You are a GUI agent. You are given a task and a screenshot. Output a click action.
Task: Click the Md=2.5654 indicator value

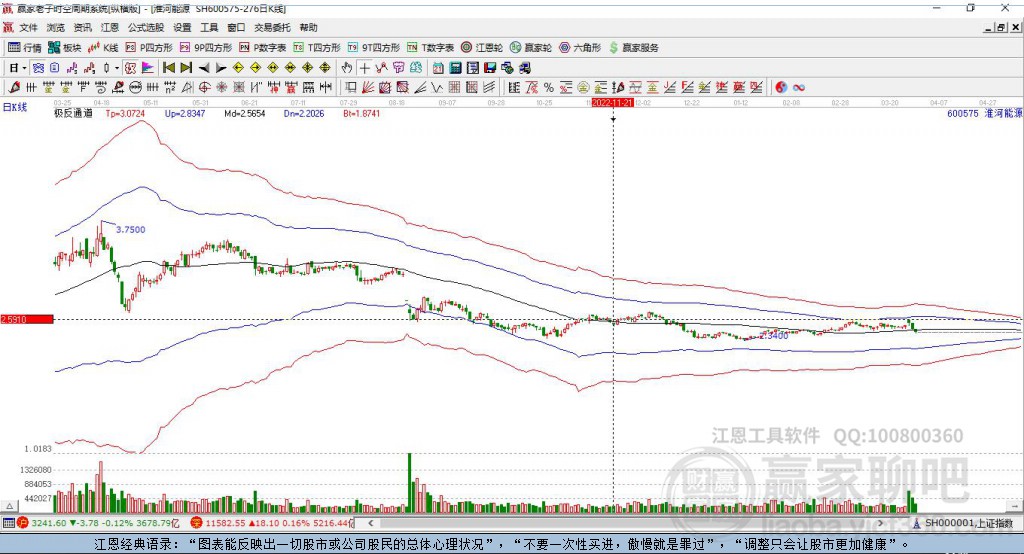pyautogui.click(x=245, y=113)
